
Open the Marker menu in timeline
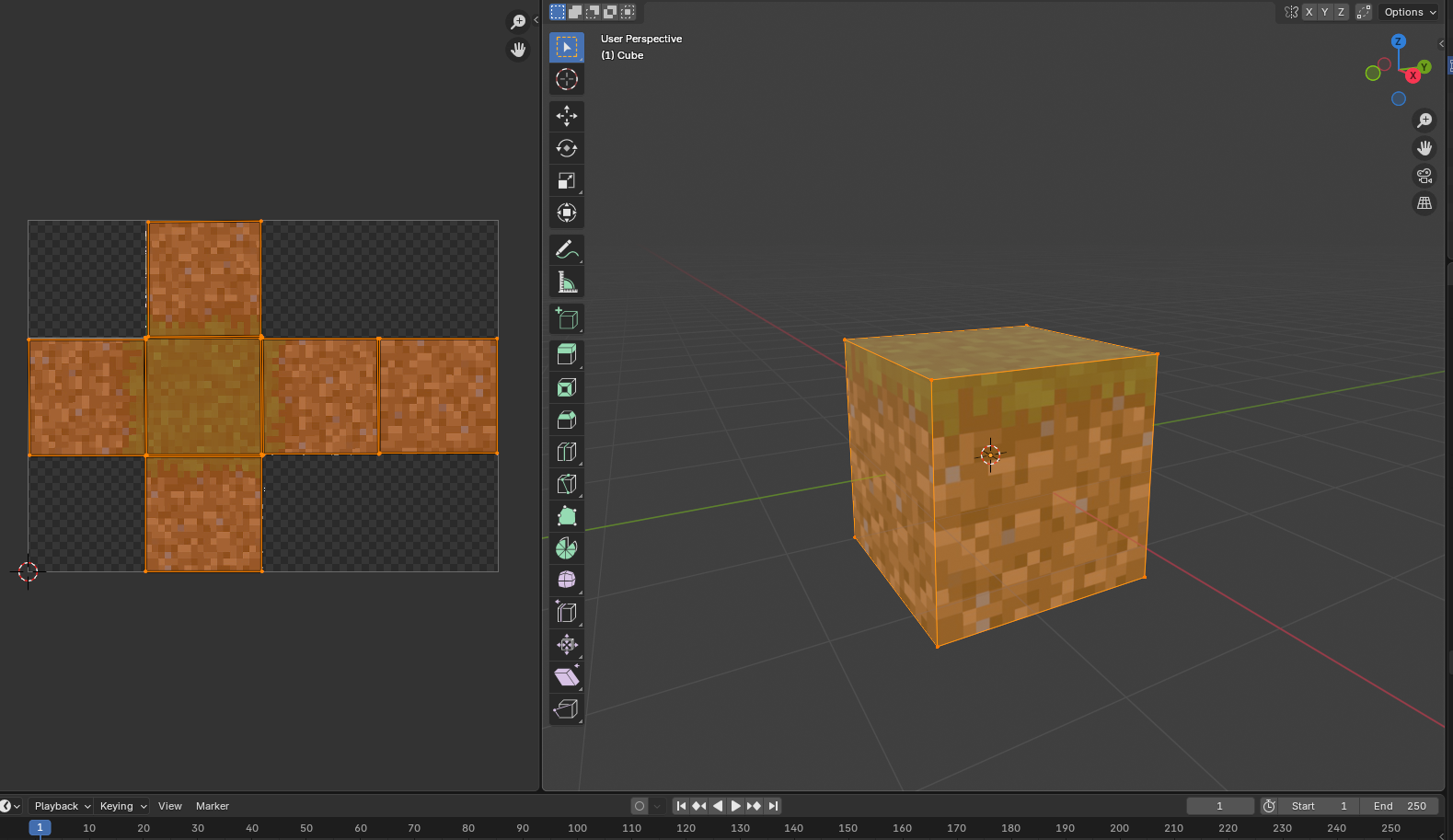213,806
